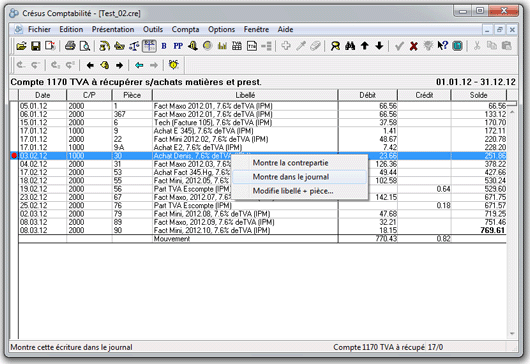Click the filter person icon before binoculars
This screenshot has height=364, width=530.
click(335, 46)
